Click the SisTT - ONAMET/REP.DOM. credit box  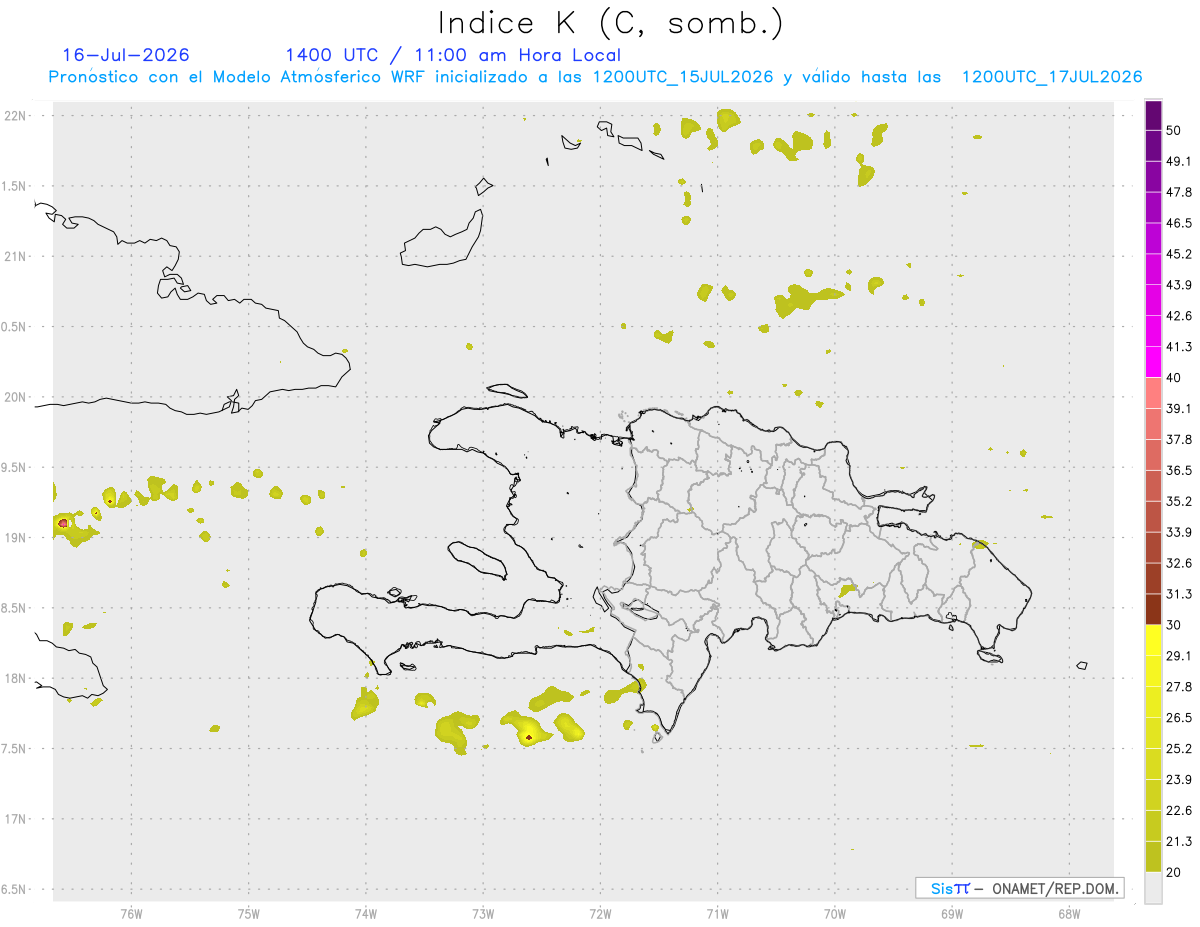click(x=1019, y=888)
